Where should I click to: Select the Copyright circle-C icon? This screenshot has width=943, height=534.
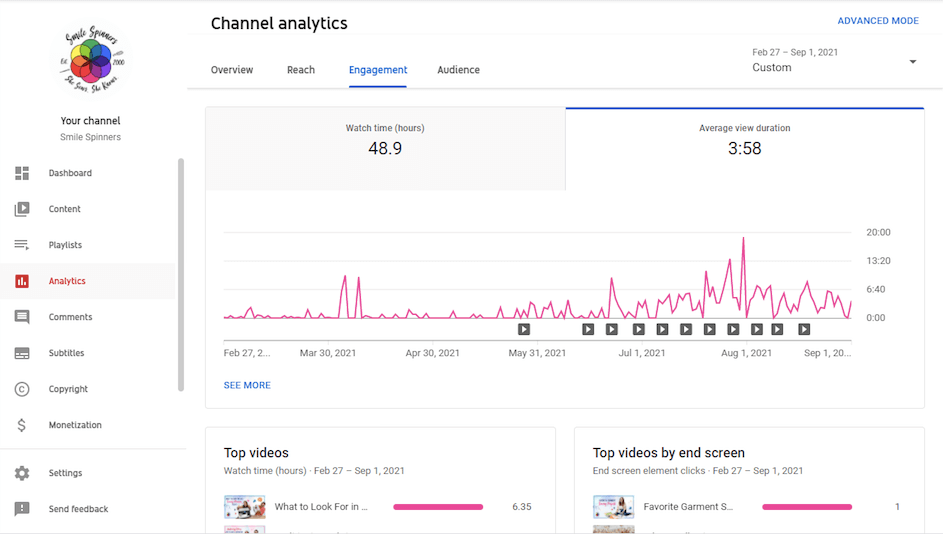22,389
